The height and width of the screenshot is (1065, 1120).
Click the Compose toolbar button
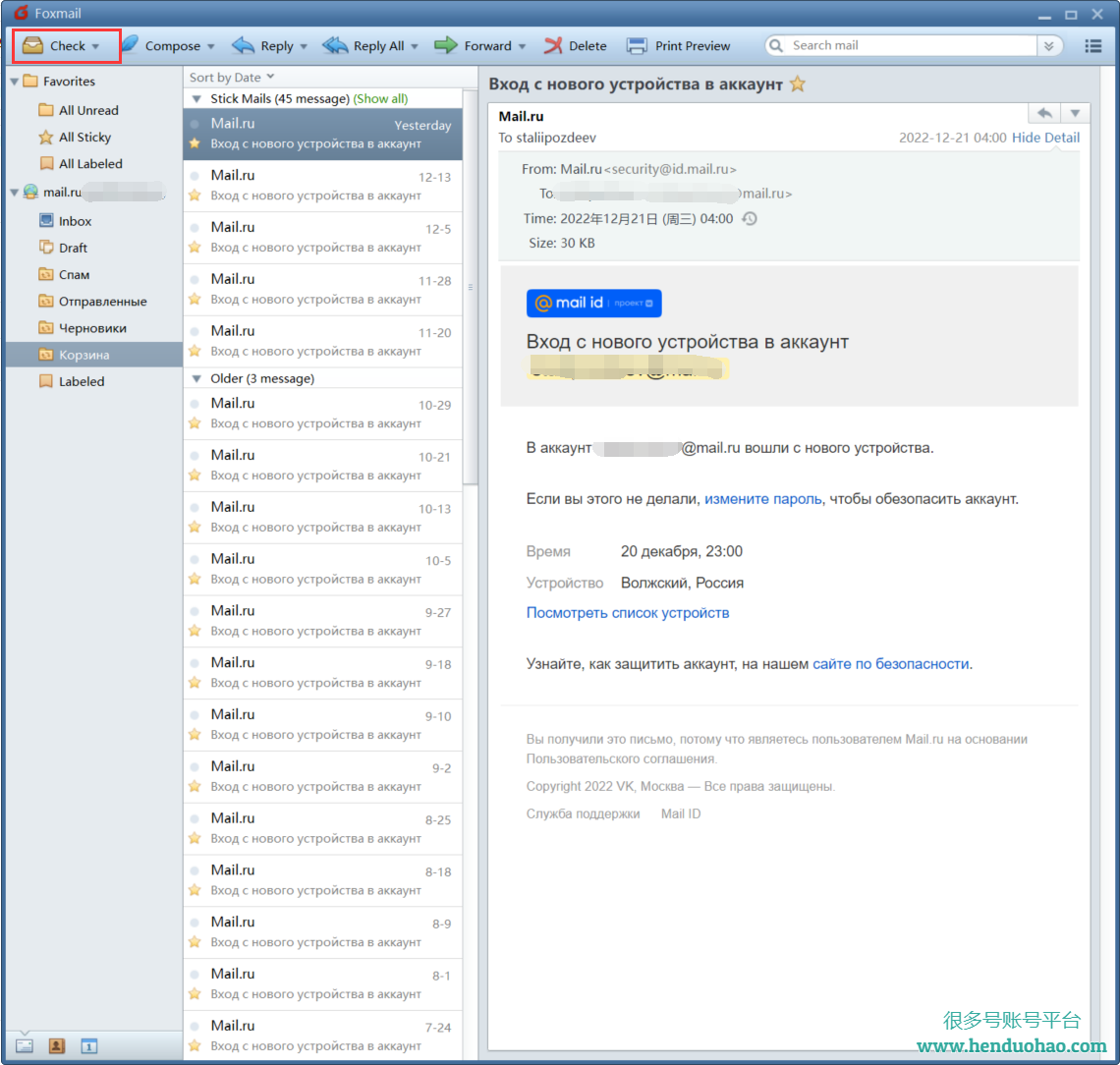(x=161, y=46)
